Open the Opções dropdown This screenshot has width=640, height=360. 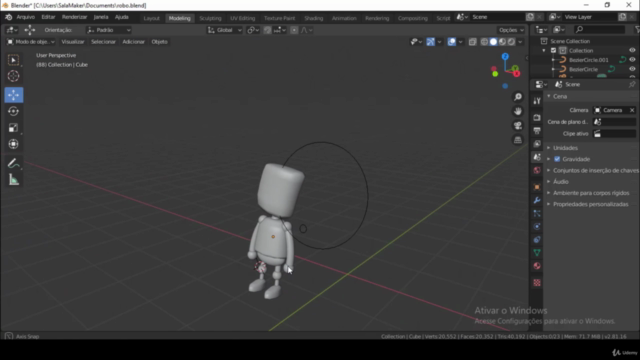(511, 30)
